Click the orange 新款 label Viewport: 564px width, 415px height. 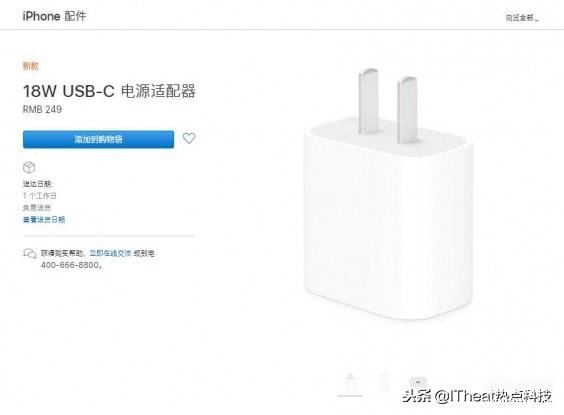pyautogui.click(x=31, y=66)
